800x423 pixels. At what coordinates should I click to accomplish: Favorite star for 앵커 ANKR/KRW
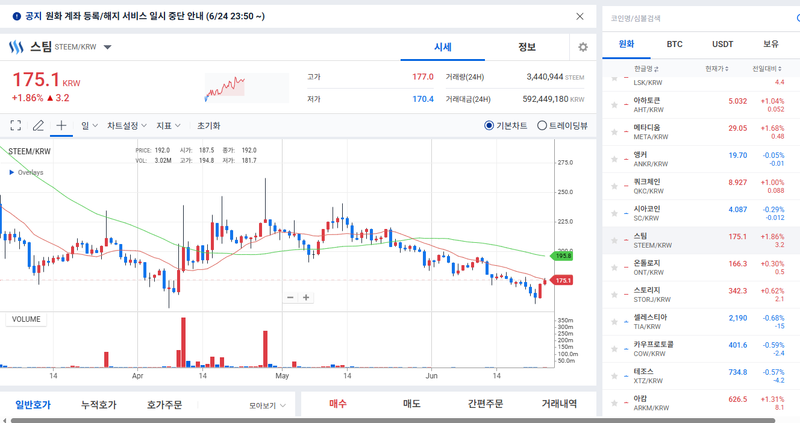[x=614, y=159]
